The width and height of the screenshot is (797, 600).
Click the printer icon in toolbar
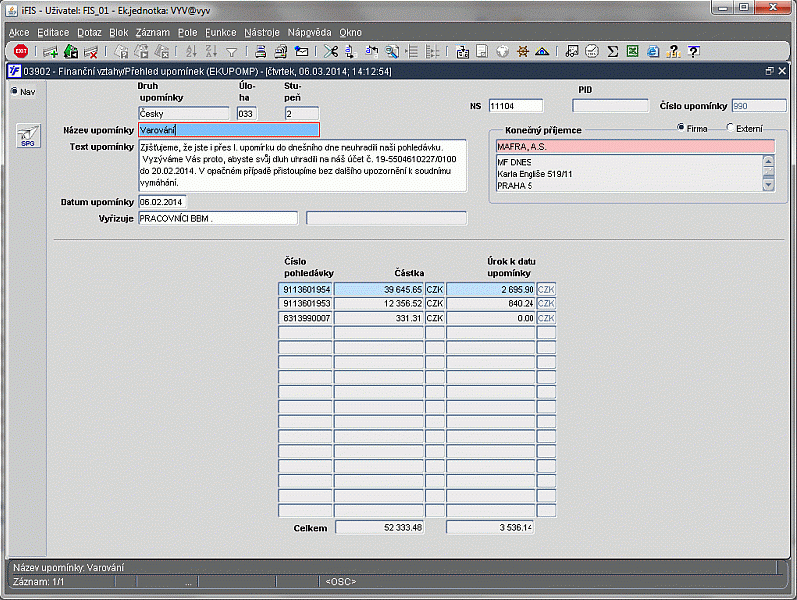[260, 51]
